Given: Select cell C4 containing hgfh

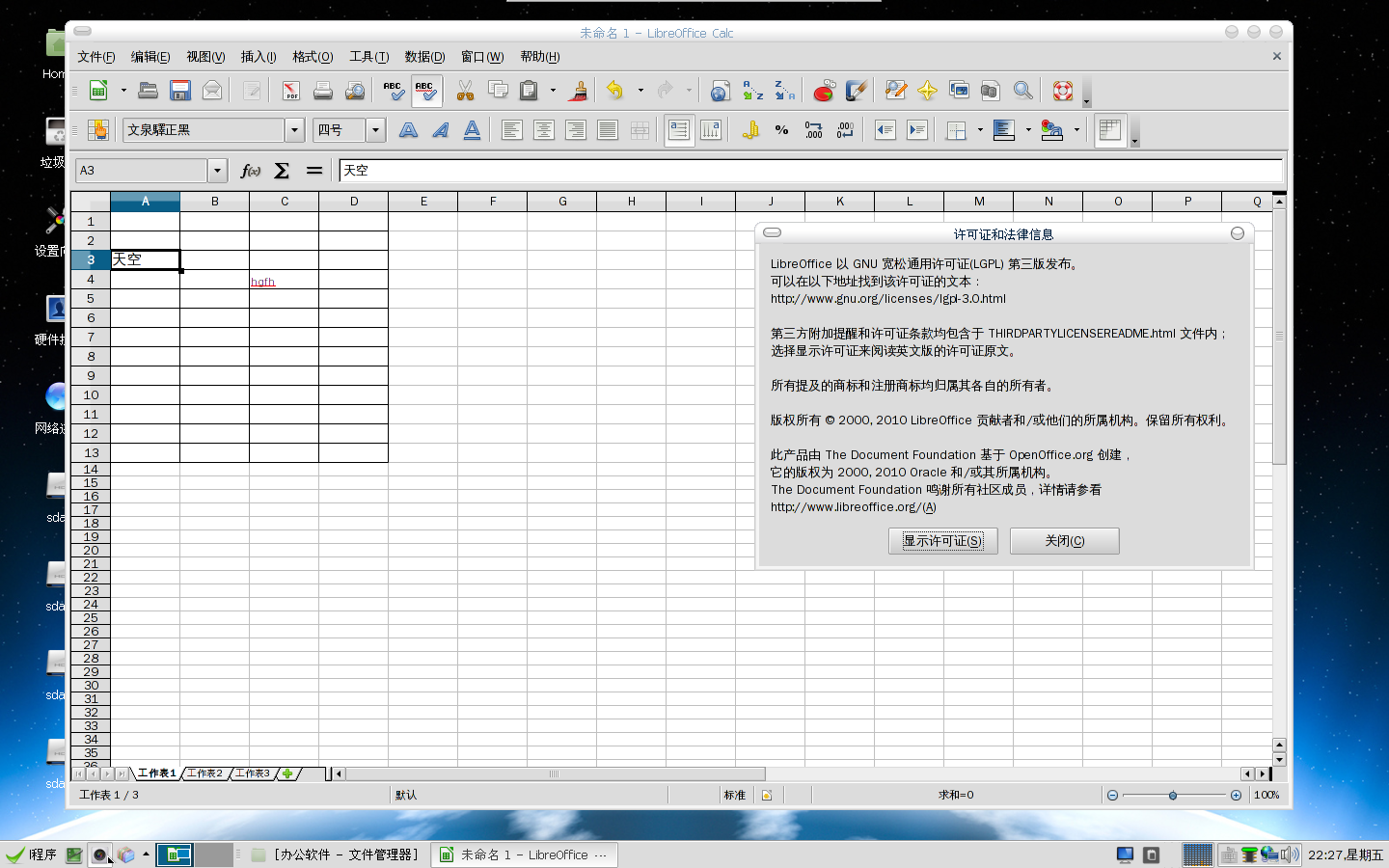Looking at the screenshot, I should point(285,280).
